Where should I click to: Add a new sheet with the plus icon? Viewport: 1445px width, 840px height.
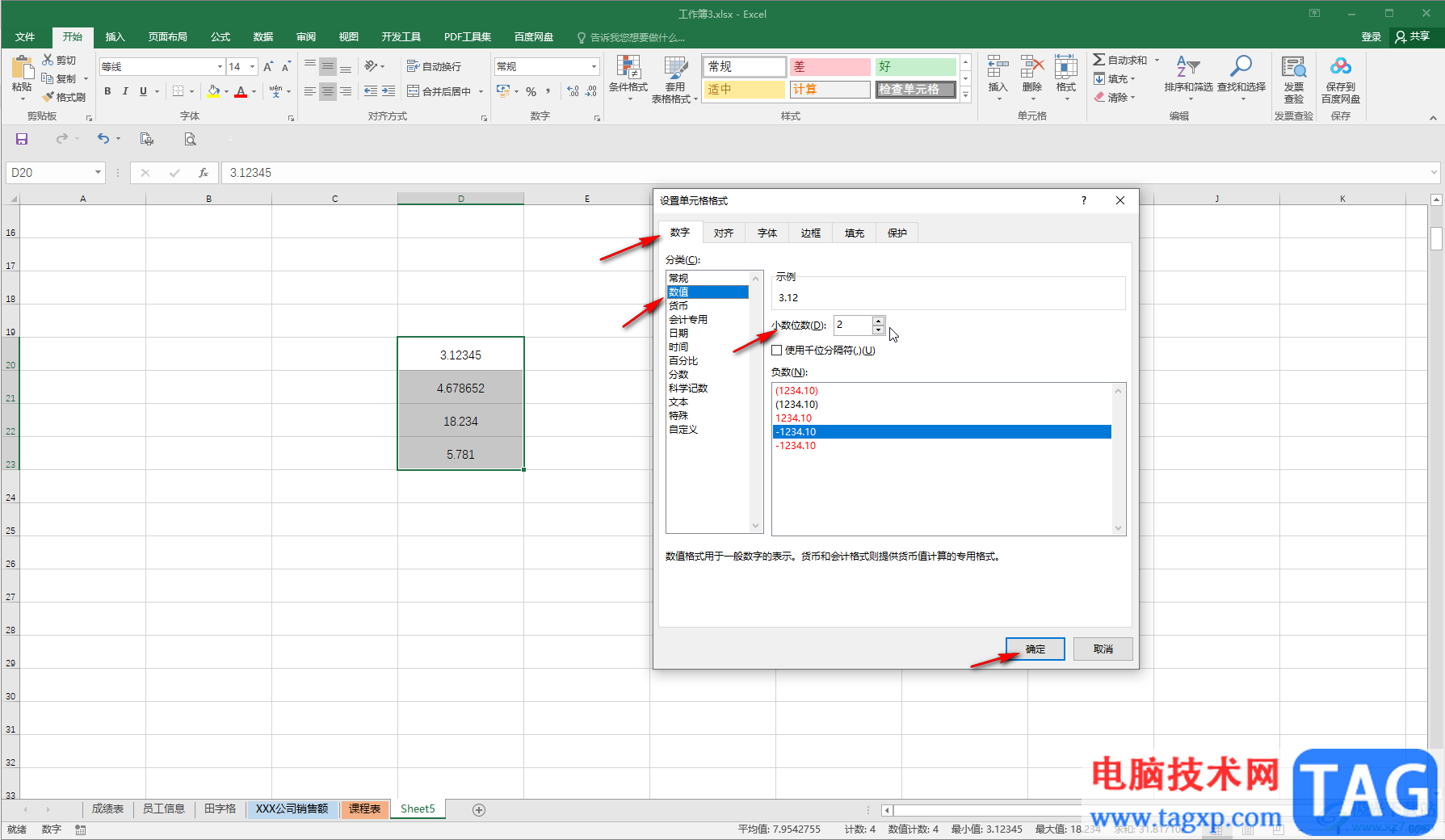click(x=479, y=809)
